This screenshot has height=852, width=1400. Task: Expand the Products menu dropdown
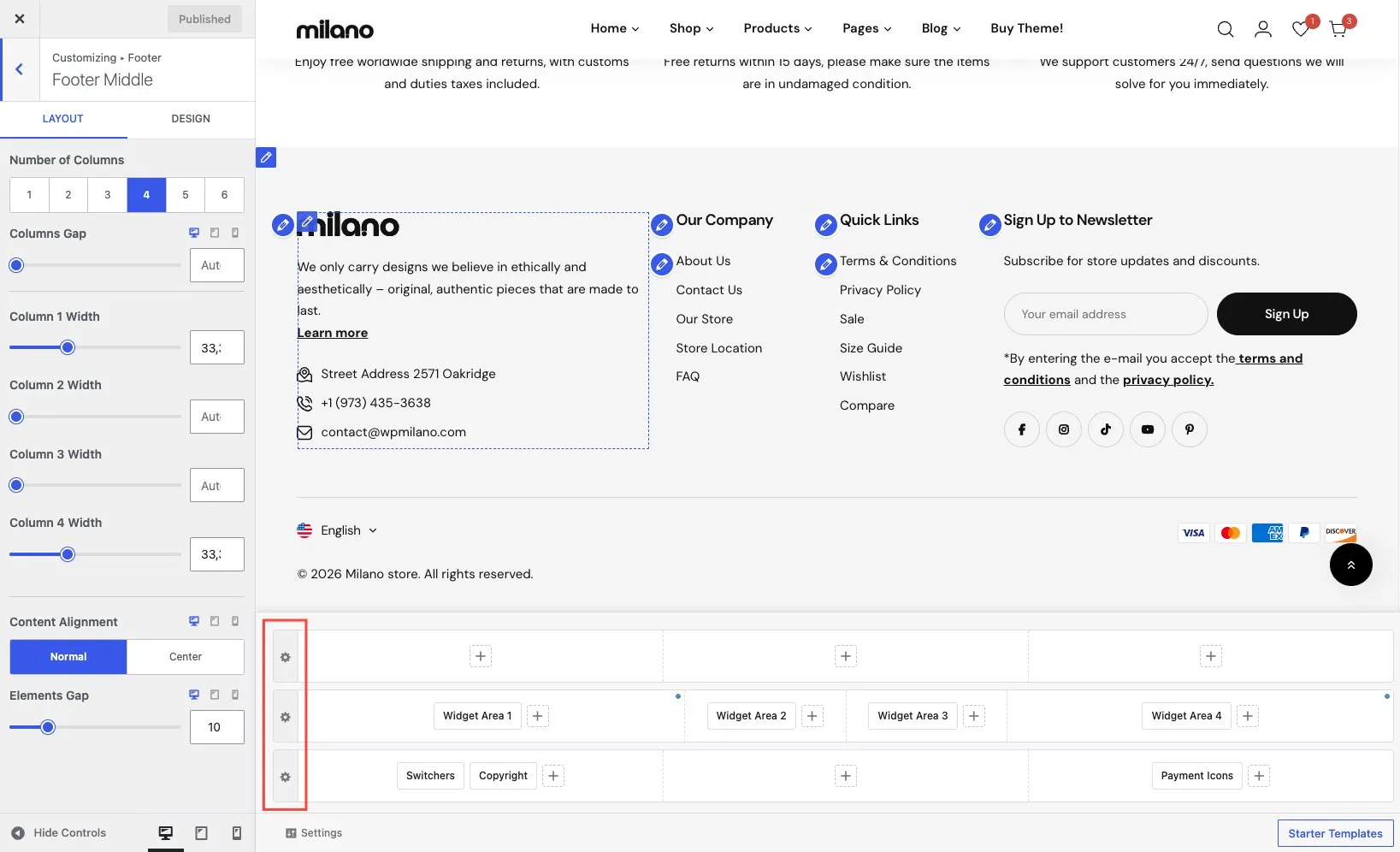[x=777, y=28]
